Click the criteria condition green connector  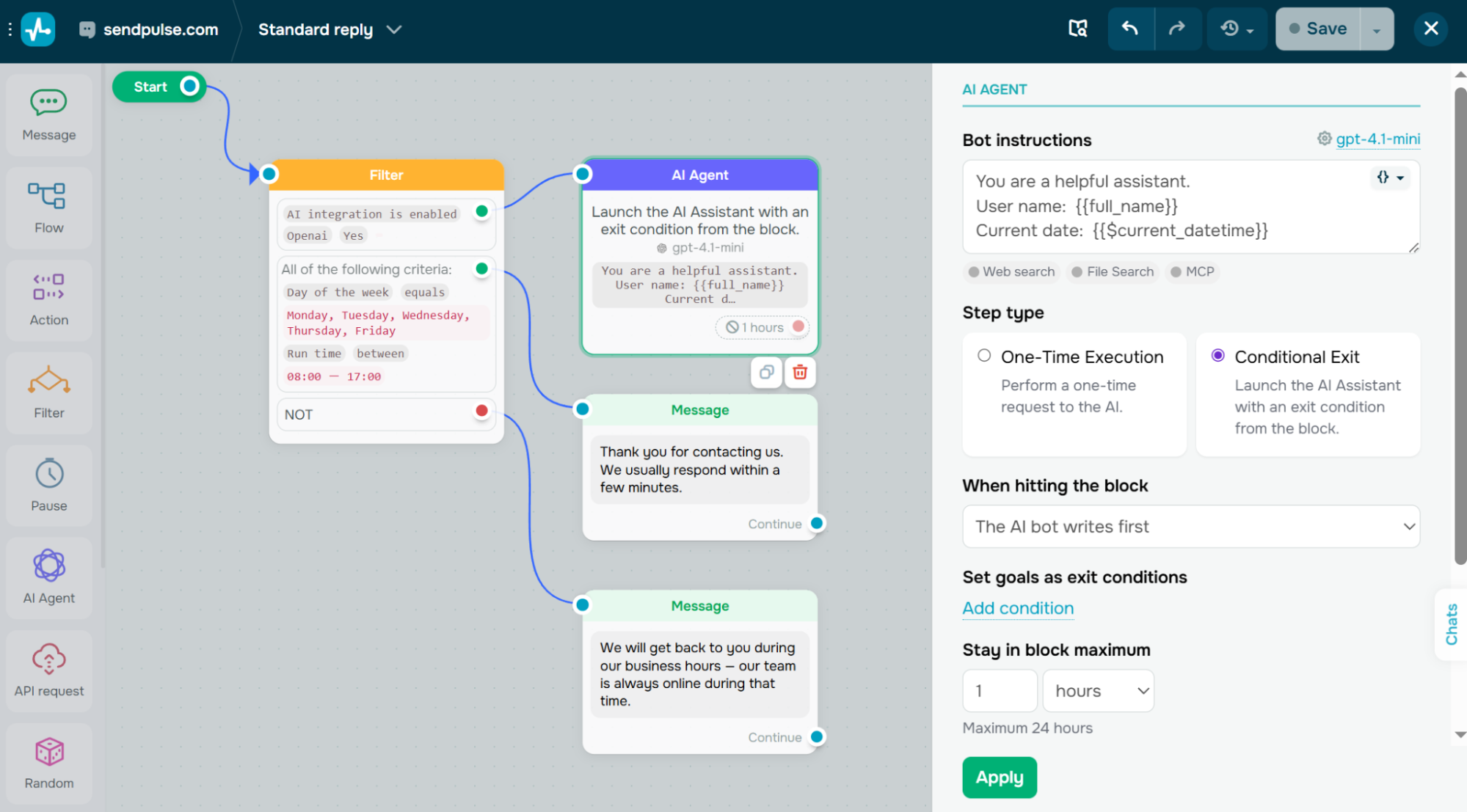click(481, 268)
